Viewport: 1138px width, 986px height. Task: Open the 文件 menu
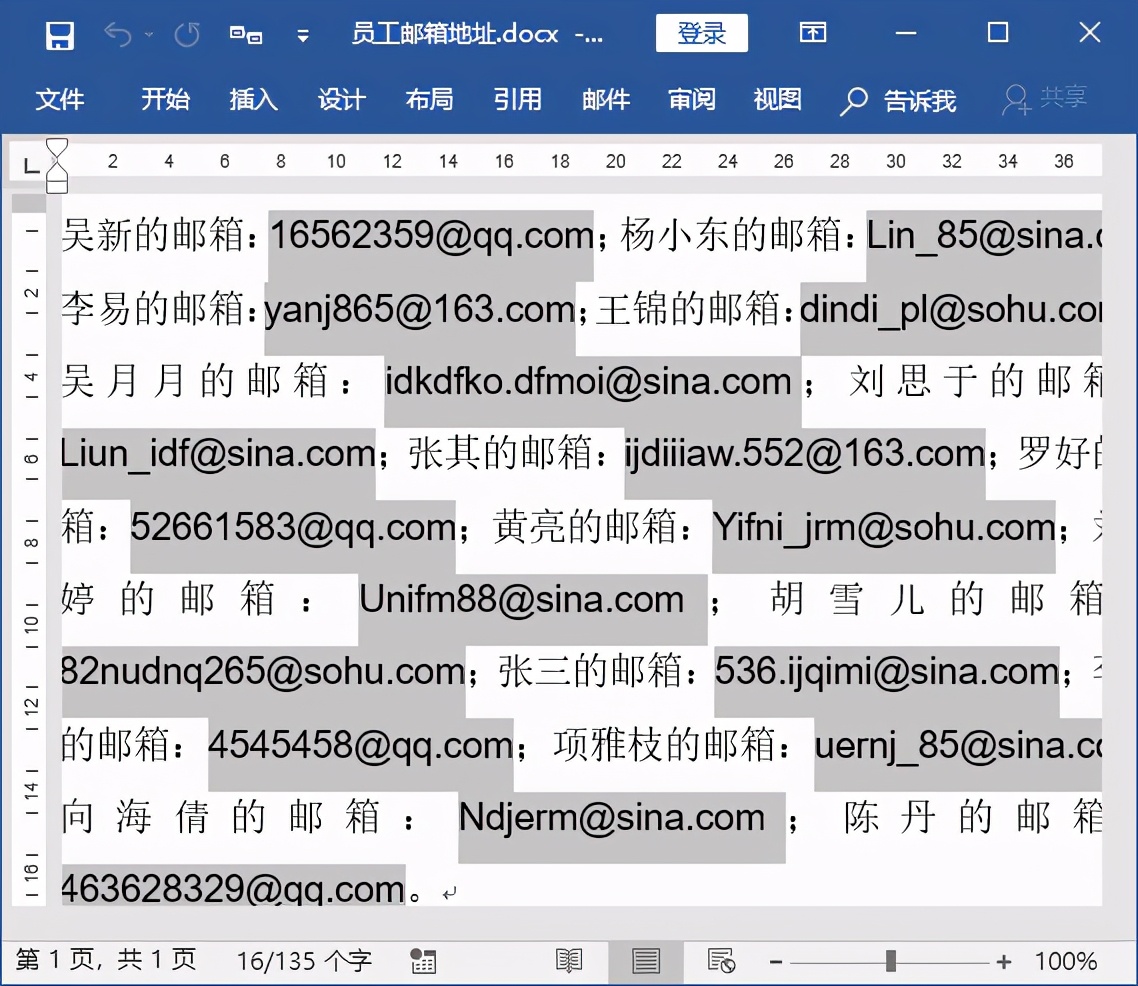[60, 100]
